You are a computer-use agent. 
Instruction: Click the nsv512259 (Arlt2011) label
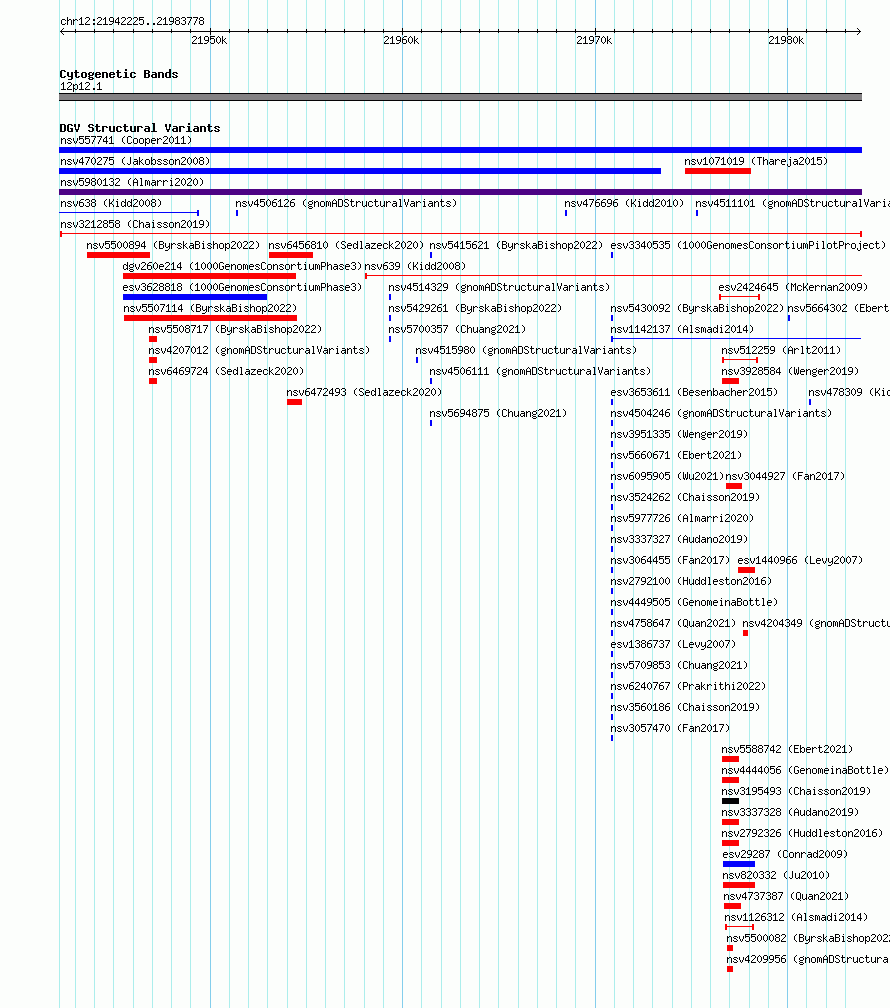781,350
